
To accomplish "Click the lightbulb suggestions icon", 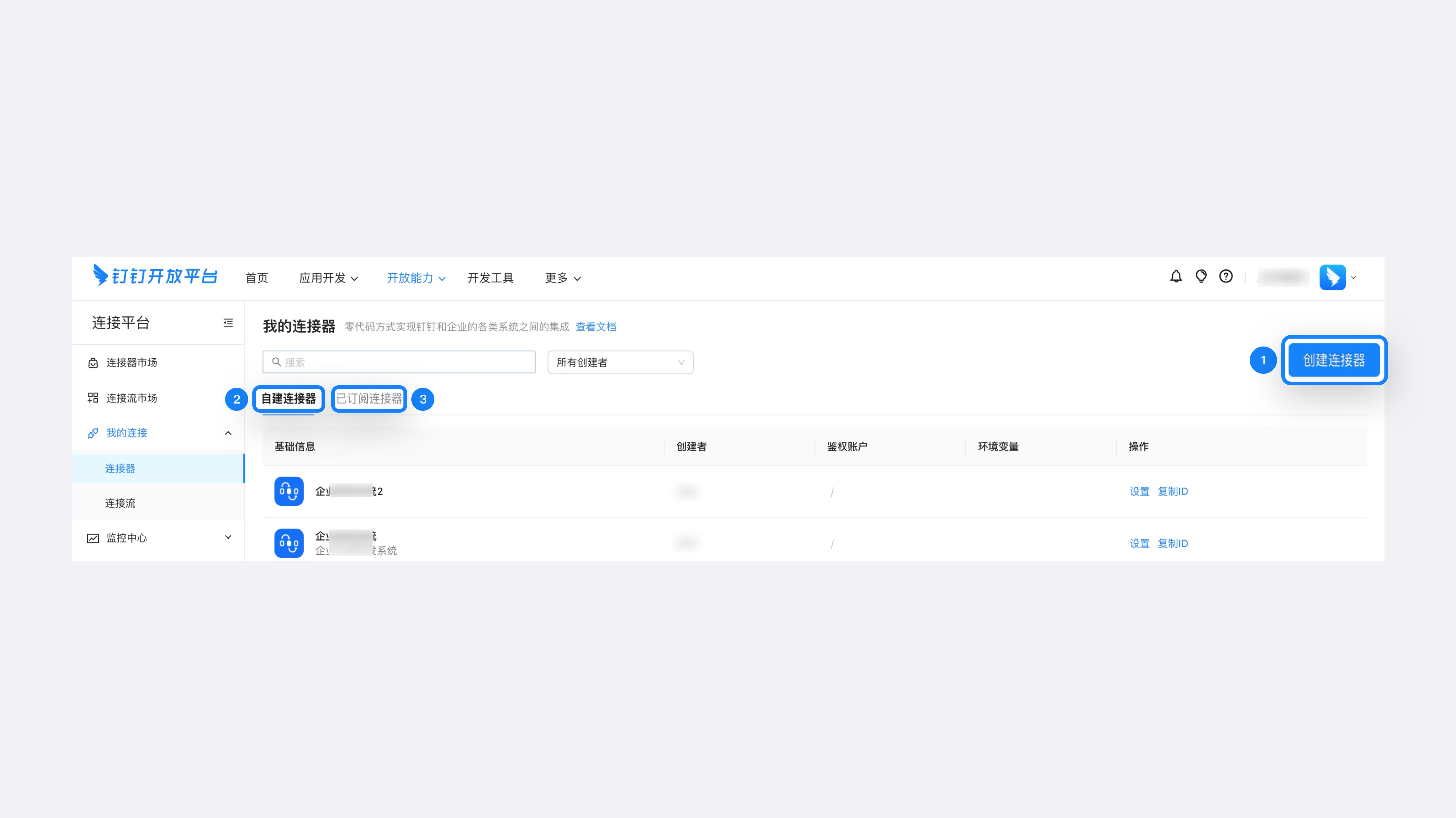I will point(1201,276).
